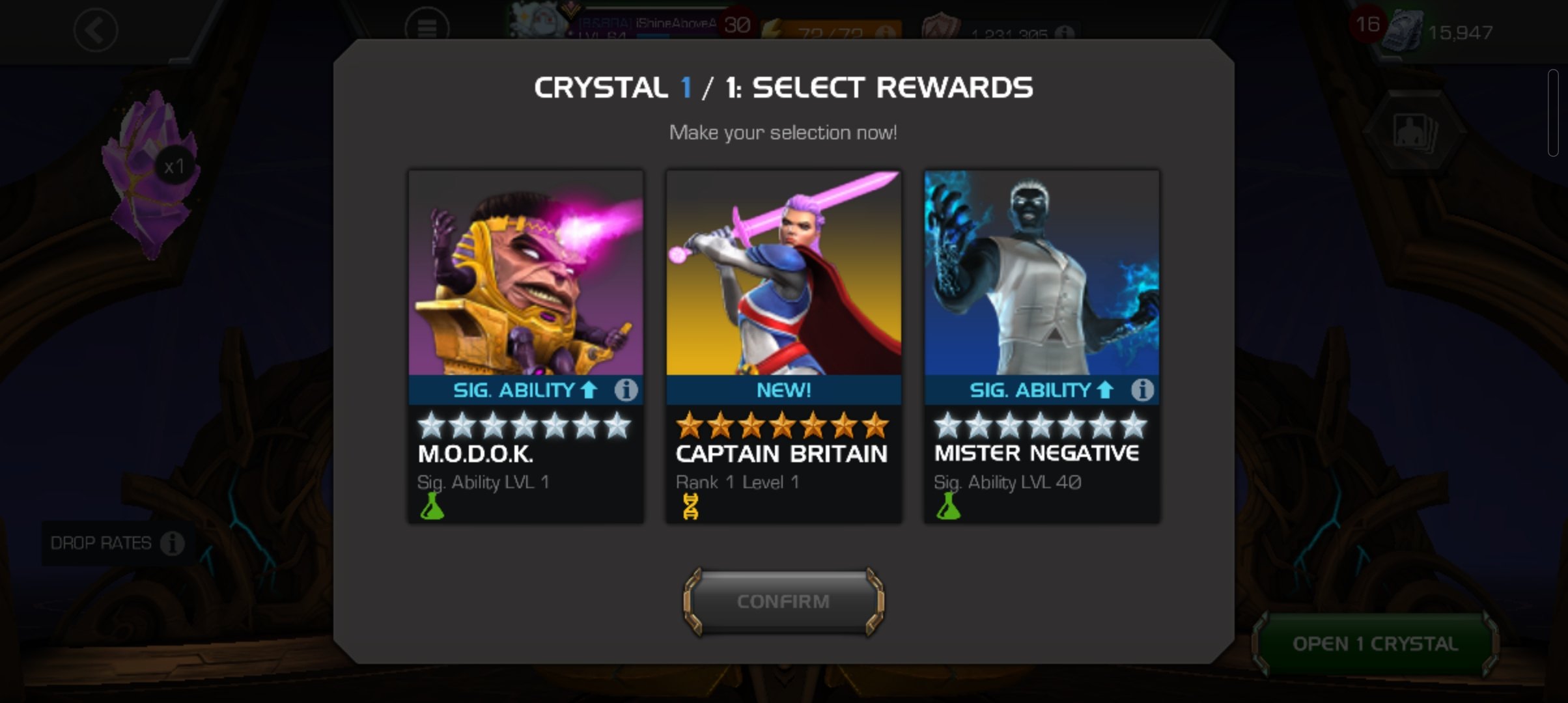Click the energy info icon
This screenshot has width=1568, height=703.
point(885,32)
